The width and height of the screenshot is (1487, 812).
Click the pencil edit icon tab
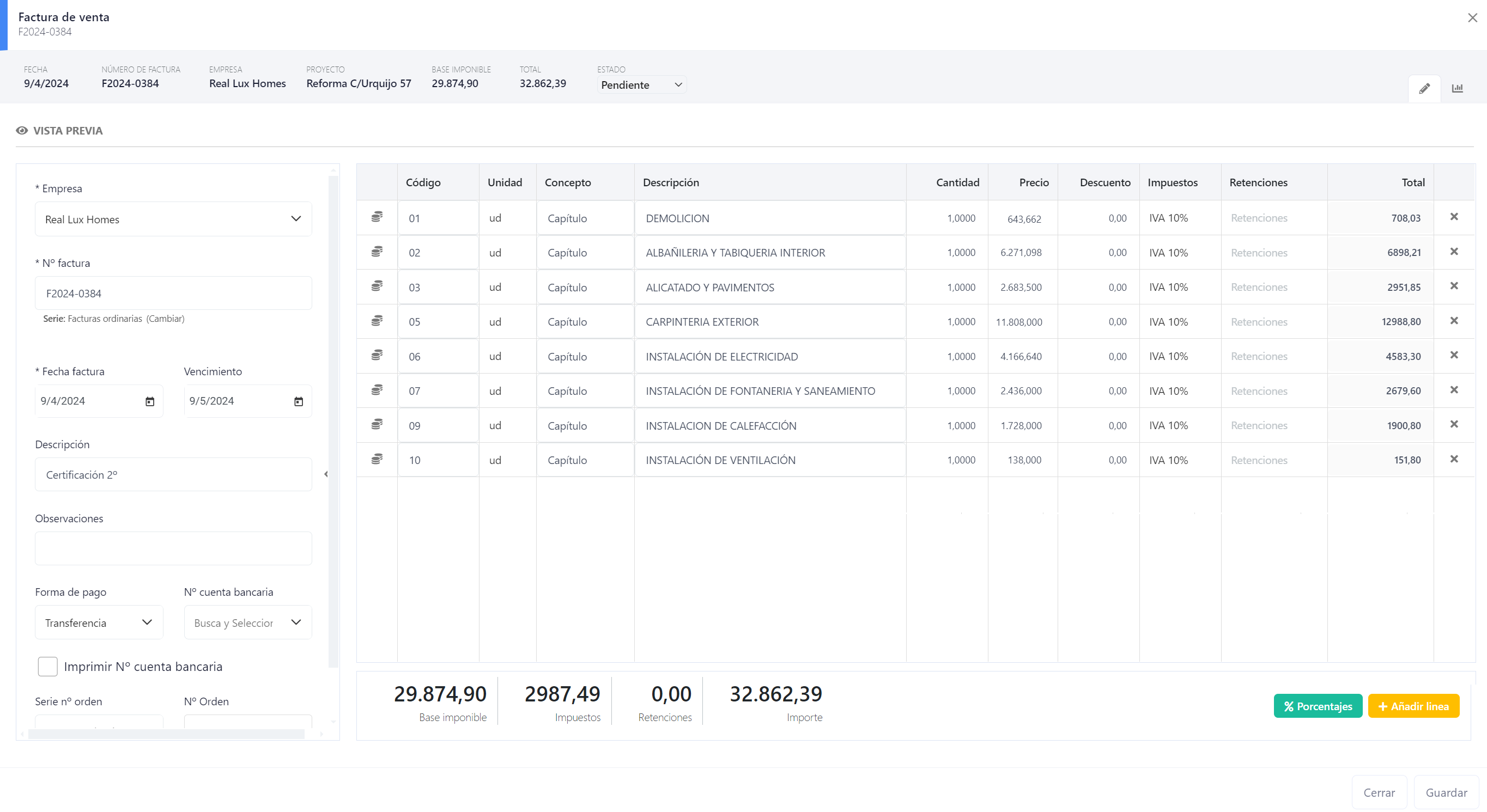click(1424, 88)
